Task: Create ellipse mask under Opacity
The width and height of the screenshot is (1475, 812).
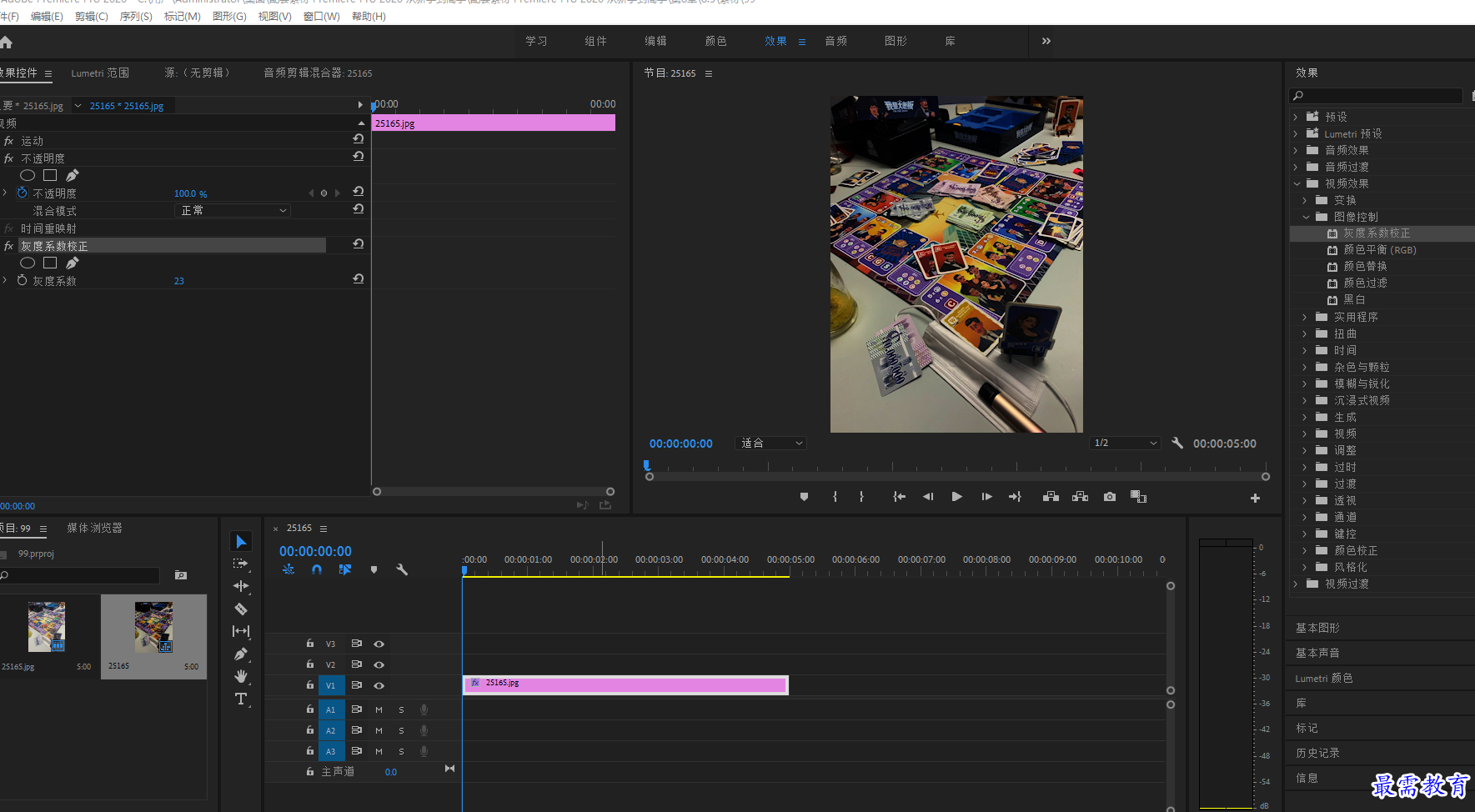Action: [x=28, y=176]
